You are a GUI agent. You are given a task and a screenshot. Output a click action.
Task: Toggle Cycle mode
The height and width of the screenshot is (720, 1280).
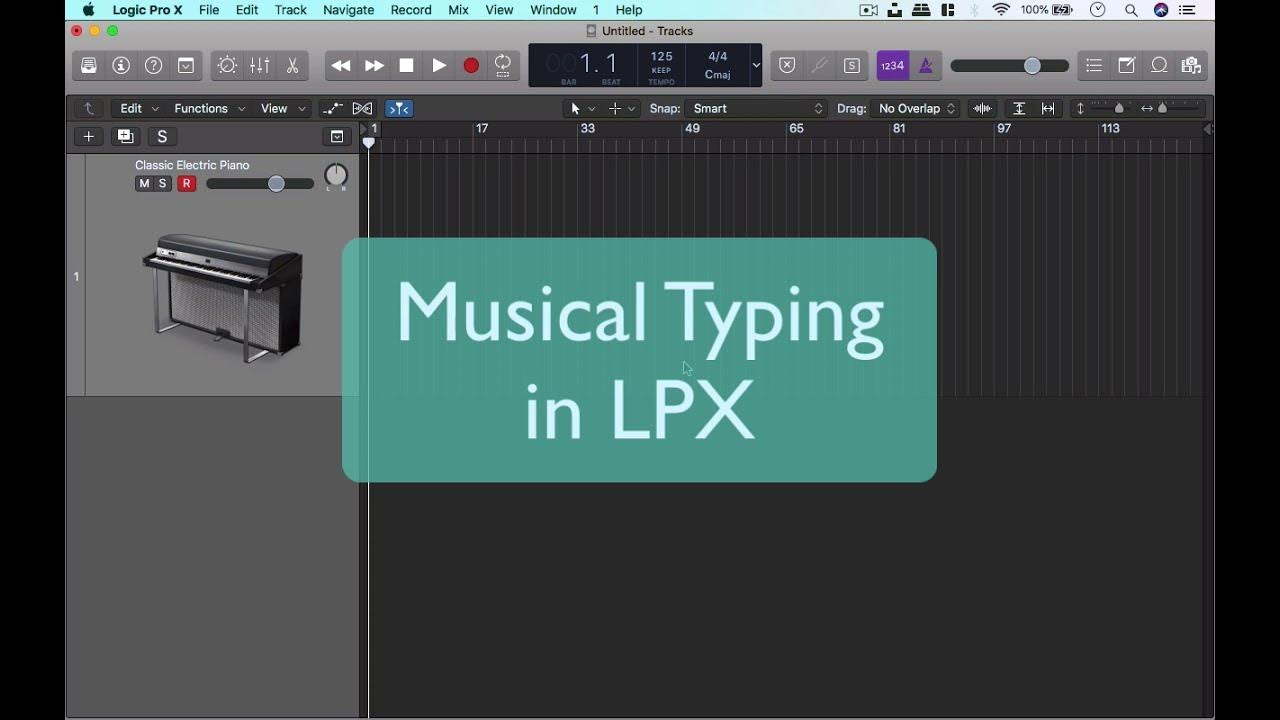pyautogui.click(x=503, y=65)
